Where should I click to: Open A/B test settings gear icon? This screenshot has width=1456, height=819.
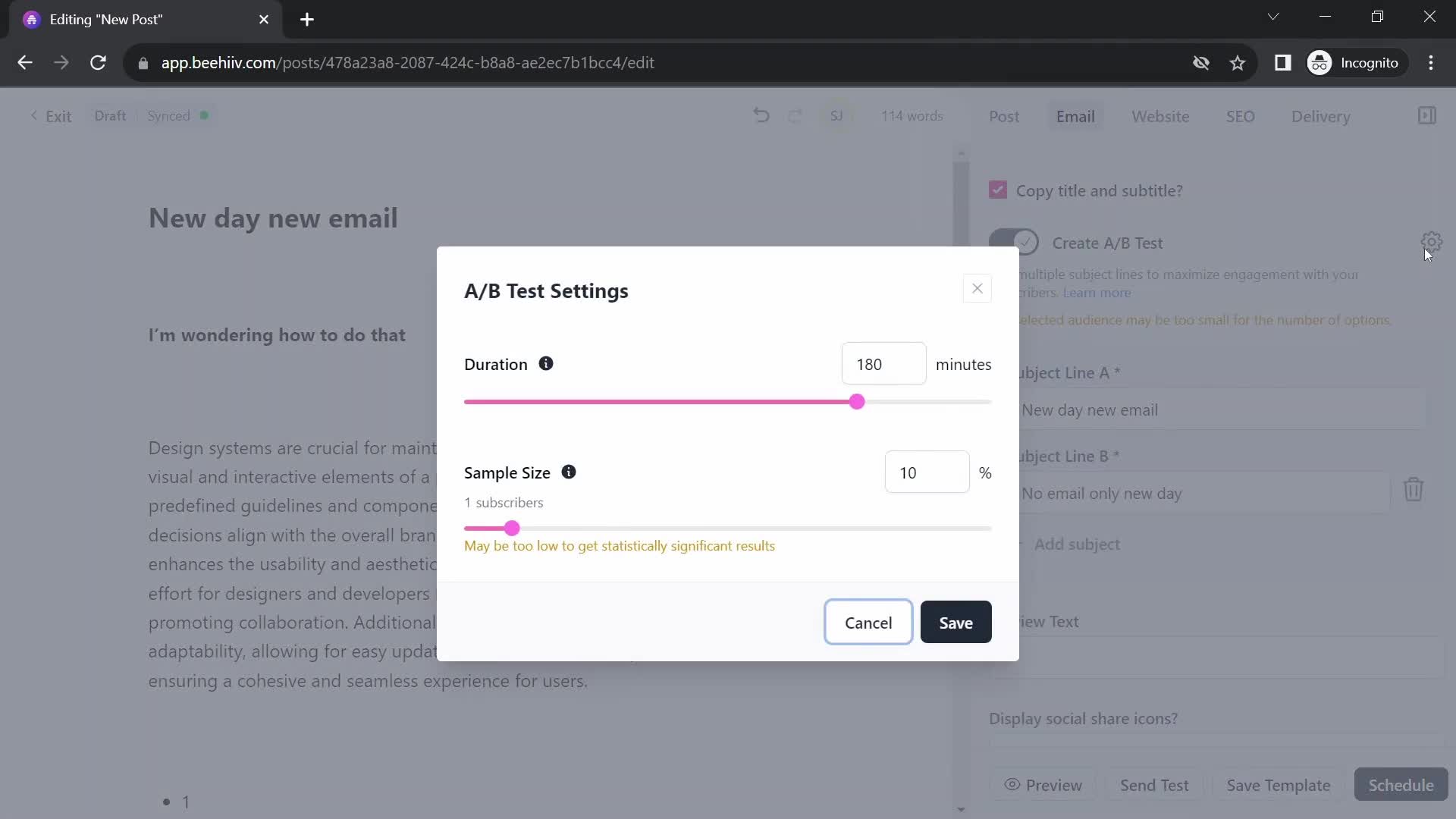[1430, 242]
